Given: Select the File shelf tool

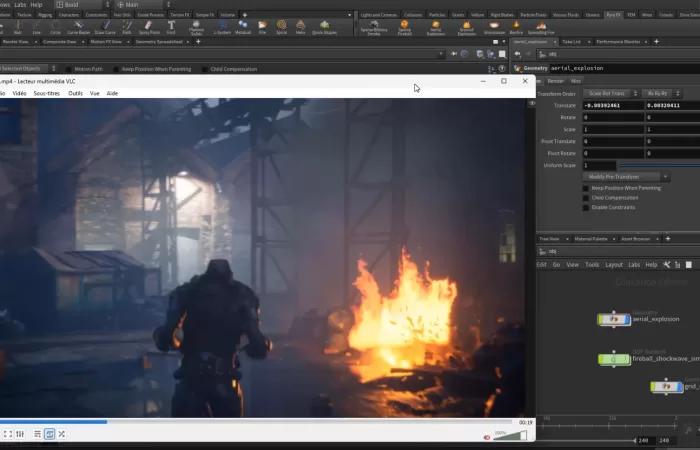Looking at the screenshot, I should [x=262, y=27].
